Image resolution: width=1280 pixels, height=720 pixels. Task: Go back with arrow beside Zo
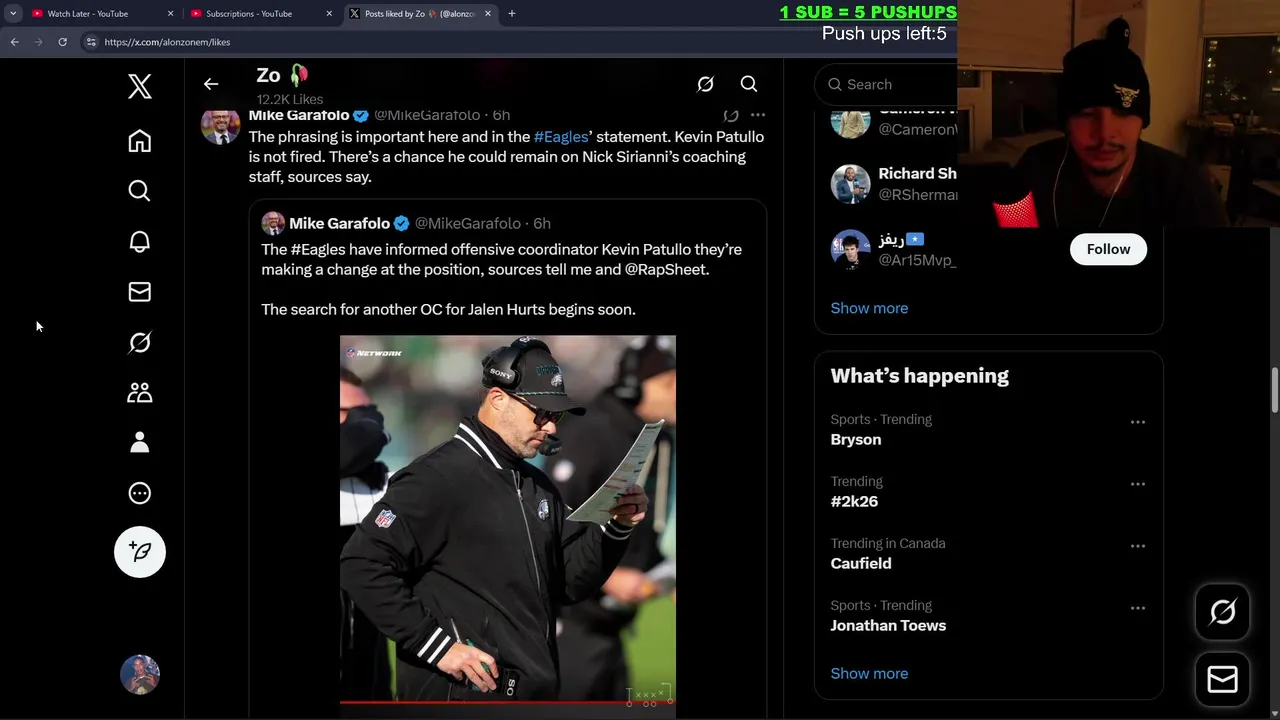[211, 84]
